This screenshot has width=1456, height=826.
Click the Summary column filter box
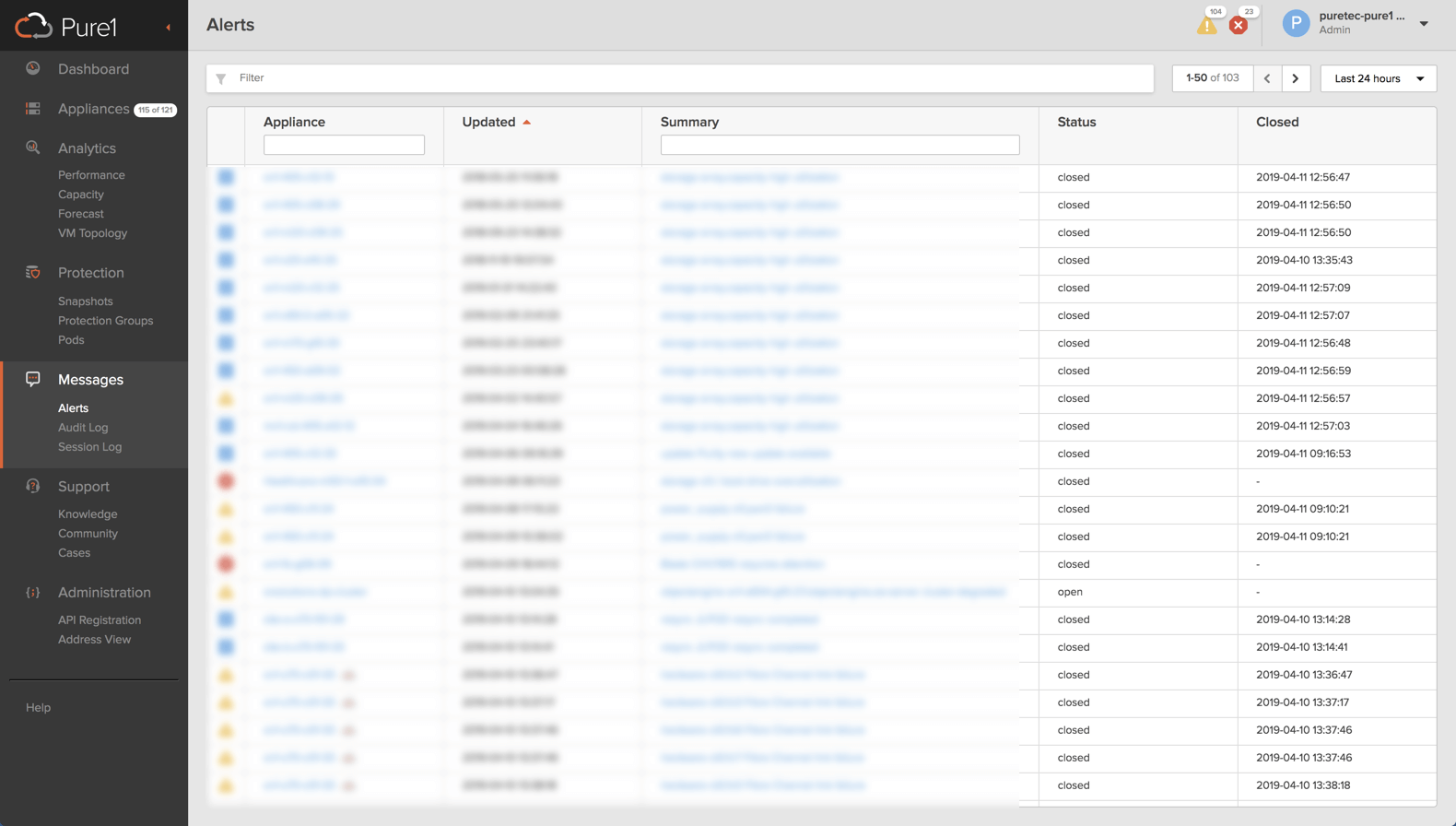[840, 145]
